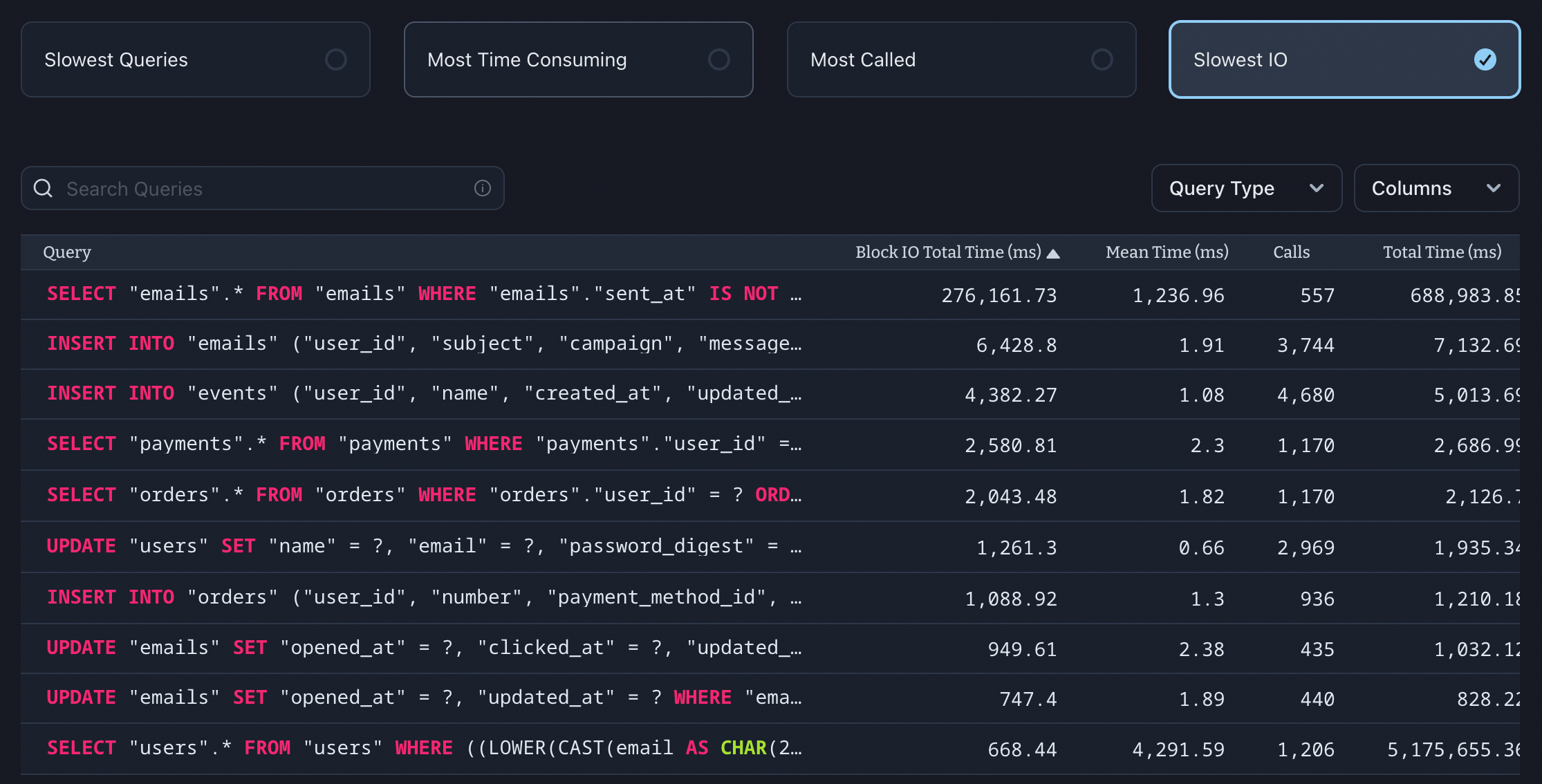Switch to the Most Called view
The width and height of the screenshot is (1542, 784).
click(x=961, y=59)
